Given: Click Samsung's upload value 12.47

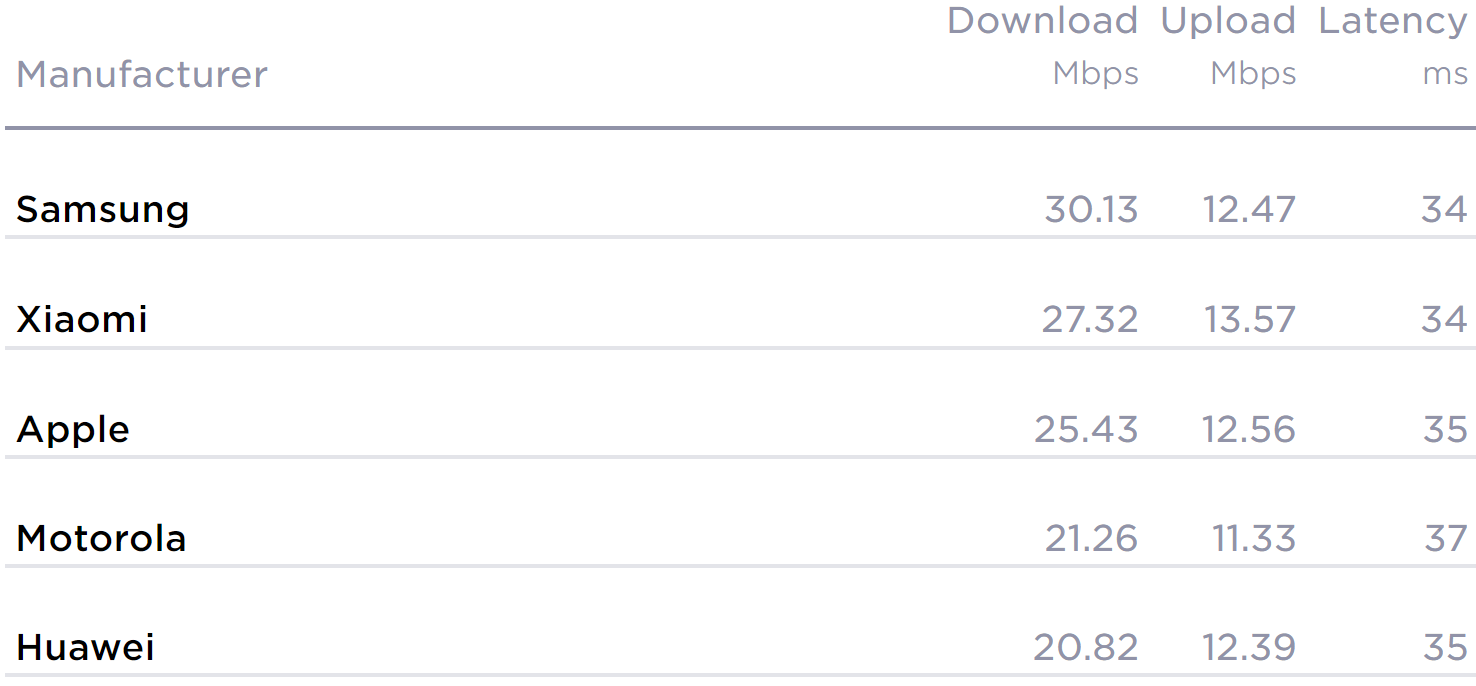Looking at the screenshot, I should click(x=1249, y=210).
